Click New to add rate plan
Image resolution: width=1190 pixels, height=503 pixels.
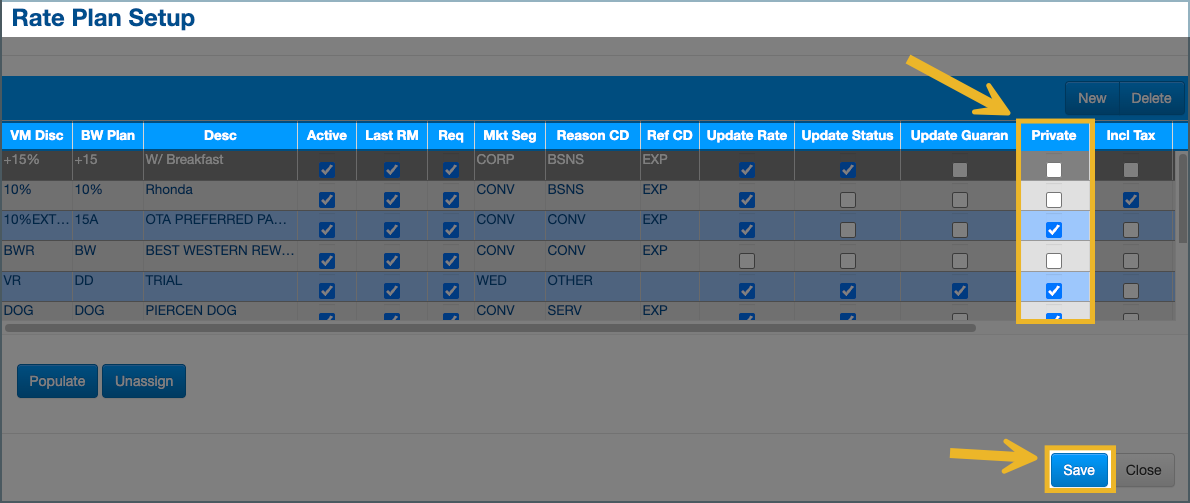(x=1092, y=98)
